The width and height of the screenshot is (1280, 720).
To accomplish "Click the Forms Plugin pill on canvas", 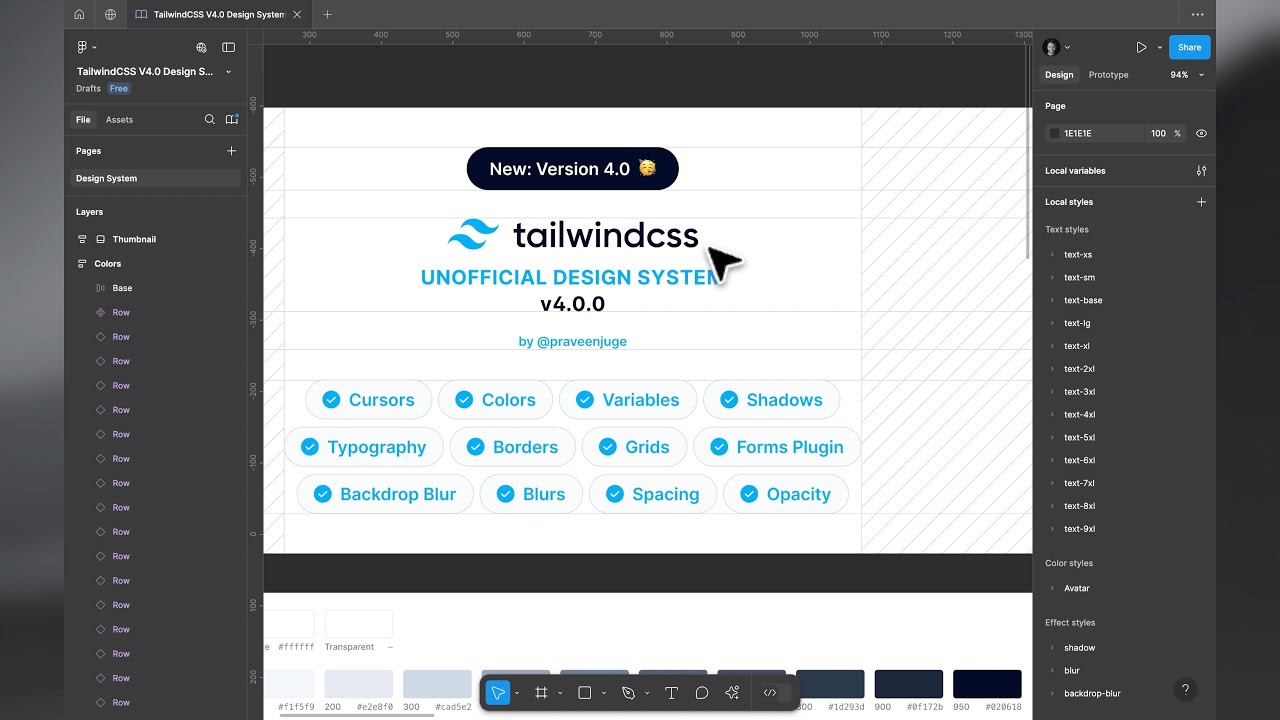I will 777,447.
